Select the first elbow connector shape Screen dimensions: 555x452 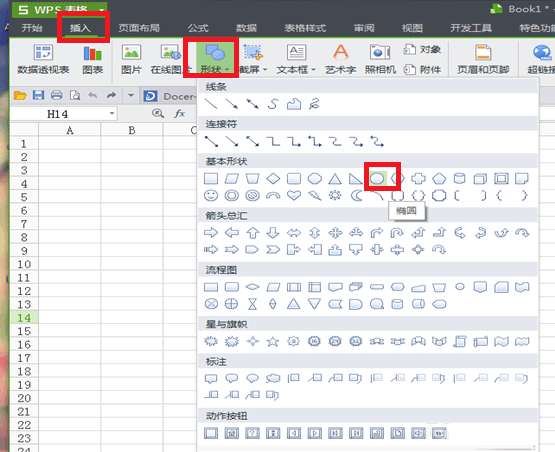coord(273,142)
